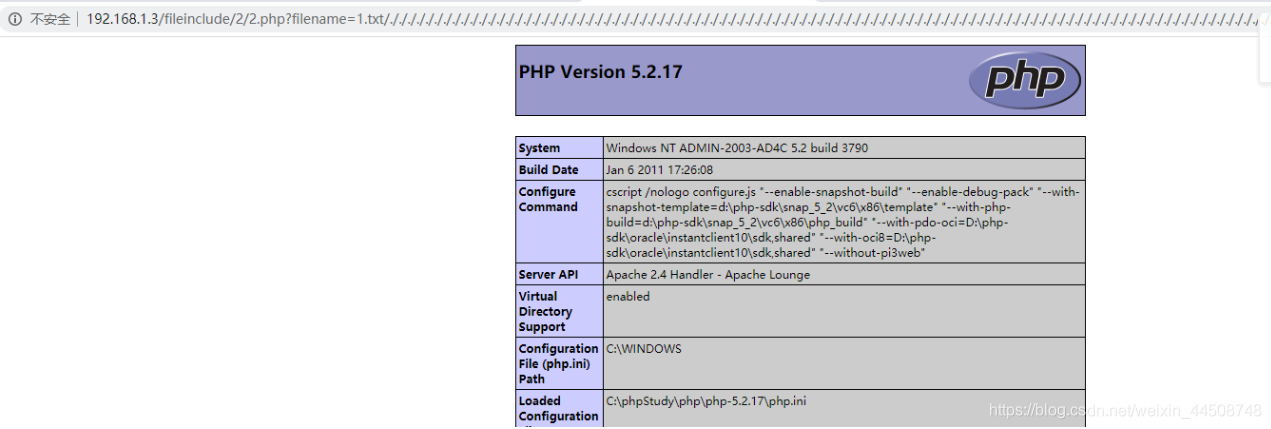The width and height of the screenshot is (1271, 429).
Task: Select the "Configure Command" row label
Action: click(x=548, y=199)
